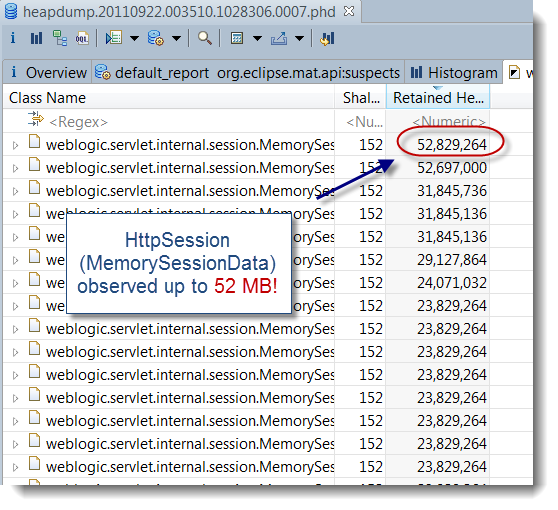
Task: Open the dominator tree toolbar icon
Action: [59, 38]
